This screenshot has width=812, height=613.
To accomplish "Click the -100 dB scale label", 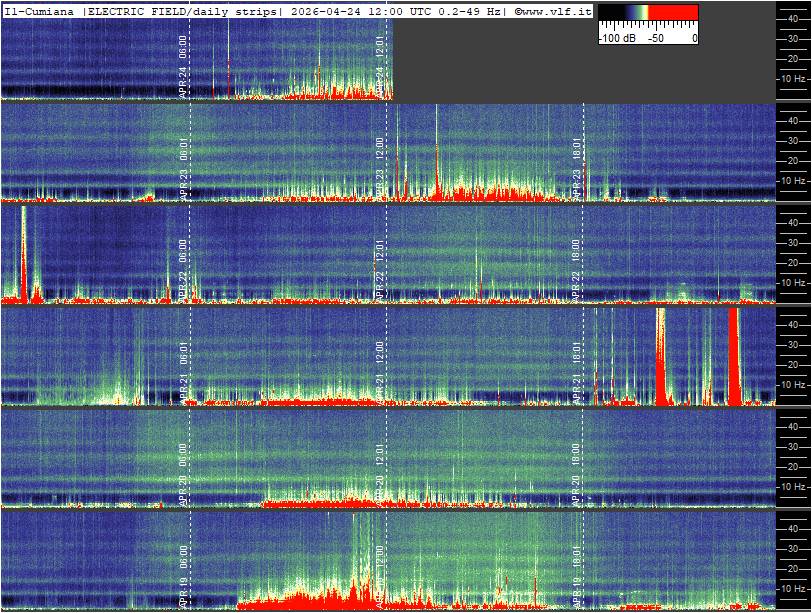I will point(617,38).
